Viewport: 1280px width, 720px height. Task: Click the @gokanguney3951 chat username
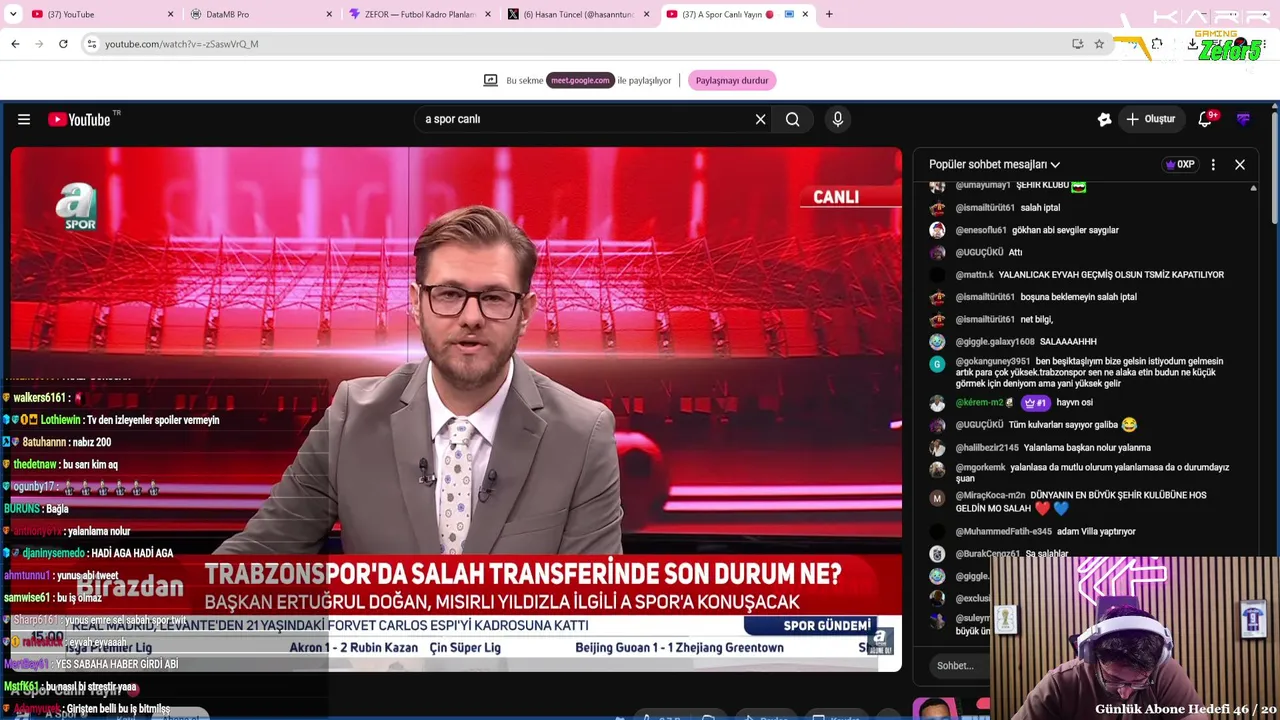tap(993, 361)
